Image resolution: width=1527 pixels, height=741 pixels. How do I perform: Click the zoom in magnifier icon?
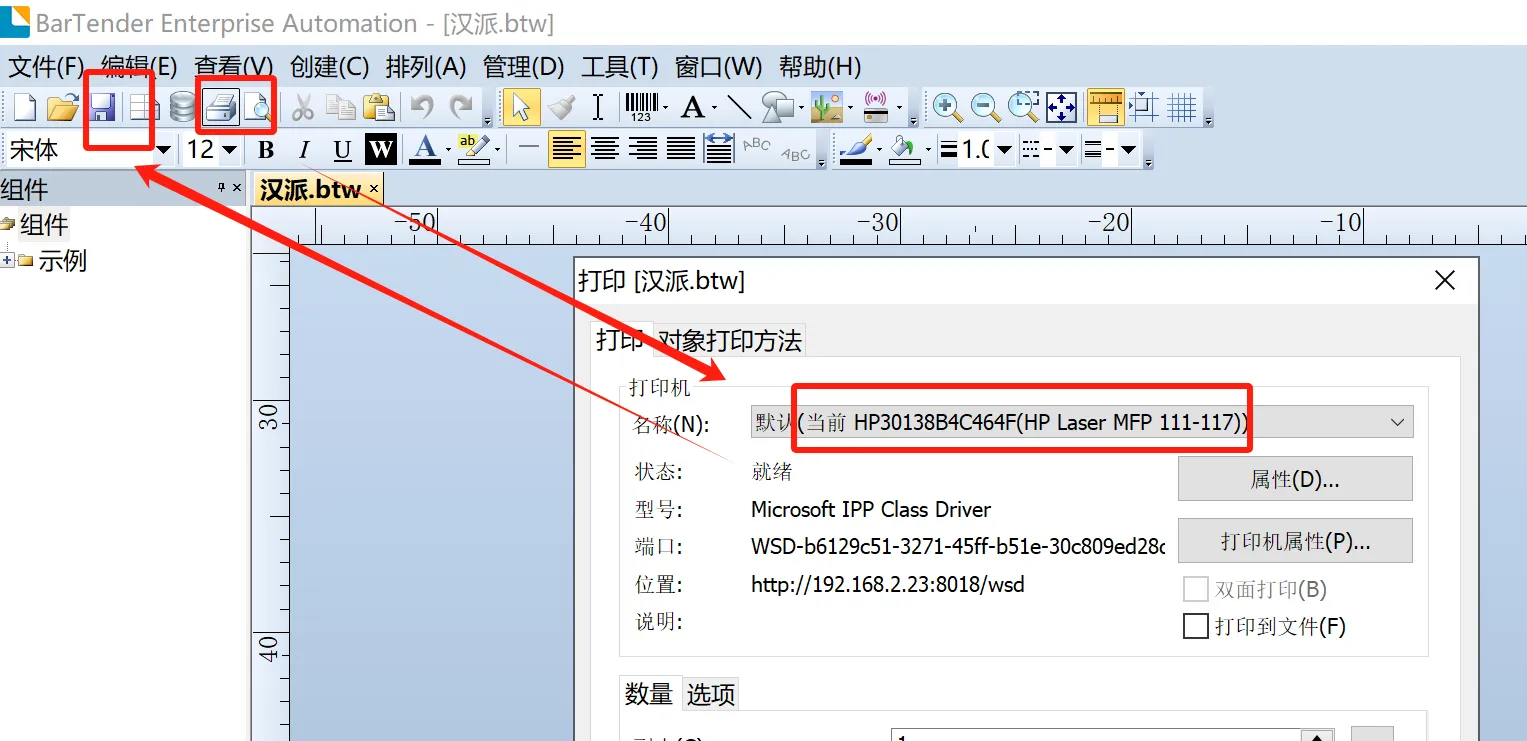point(946,107)
